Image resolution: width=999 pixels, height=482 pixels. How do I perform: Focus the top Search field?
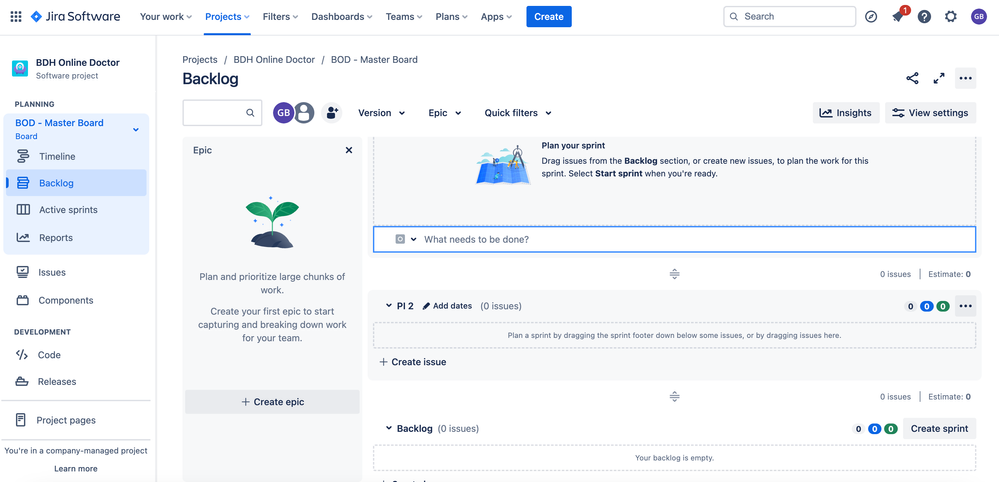click(x=789, y=17)
